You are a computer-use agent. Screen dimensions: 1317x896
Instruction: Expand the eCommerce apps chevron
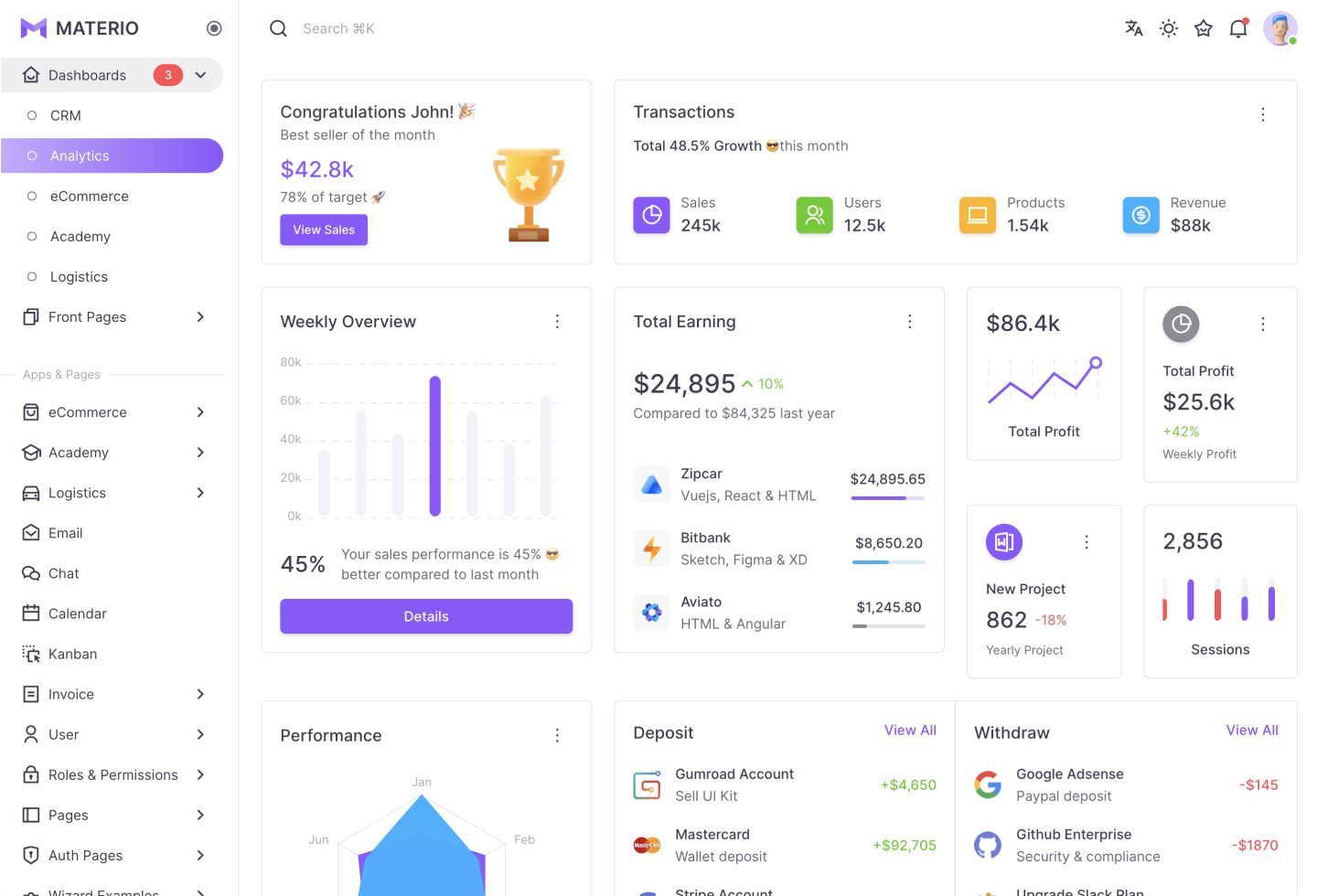click(200, 412)
